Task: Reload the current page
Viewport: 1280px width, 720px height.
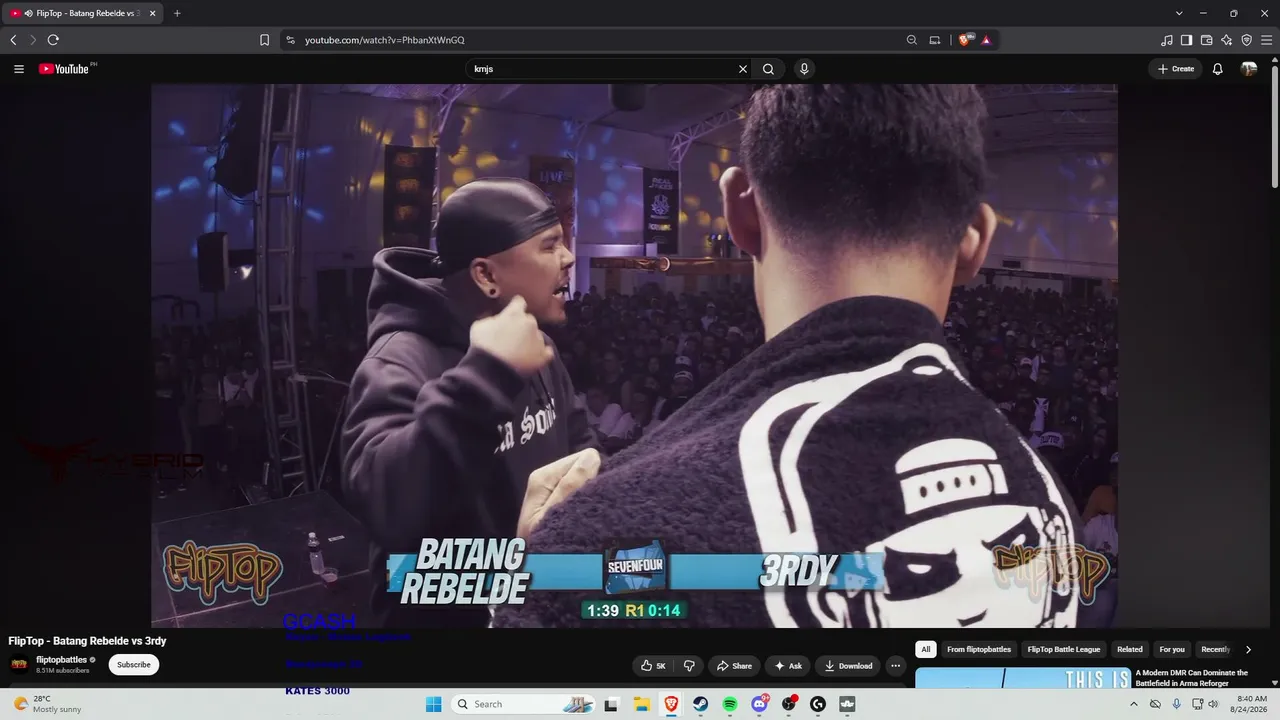Action: [x=53, y=40]
